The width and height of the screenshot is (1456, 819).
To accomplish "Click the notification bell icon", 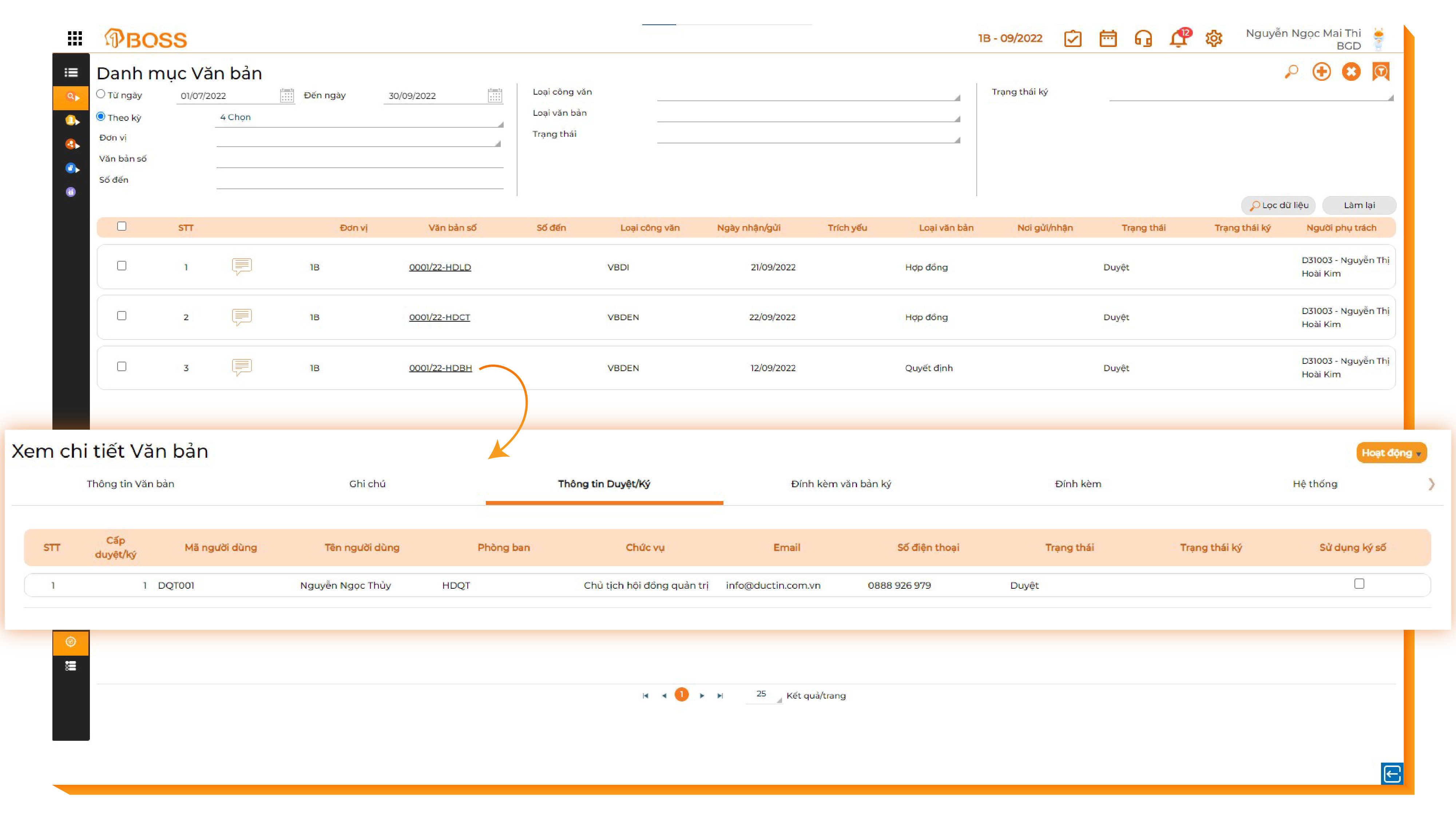I will click(x=1178, y=39).
